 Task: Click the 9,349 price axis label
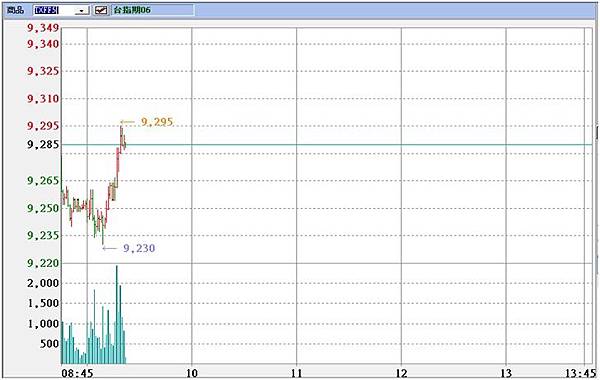43,28
